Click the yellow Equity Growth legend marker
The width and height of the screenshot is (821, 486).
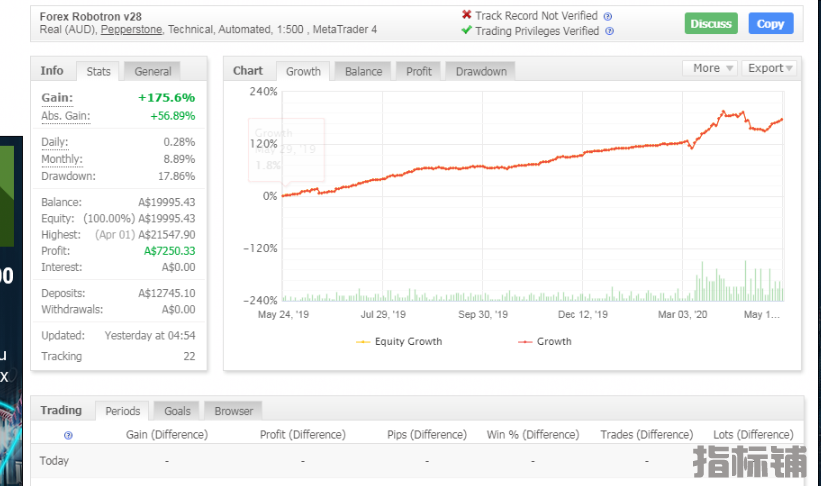(x=362, y=342)
